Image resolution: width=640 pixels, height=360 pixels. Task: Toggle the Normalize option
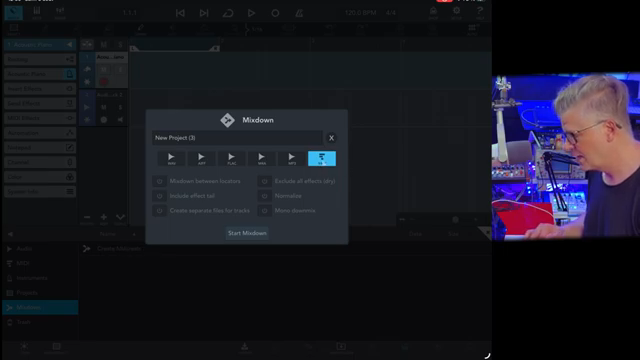(x=264, y=196)
